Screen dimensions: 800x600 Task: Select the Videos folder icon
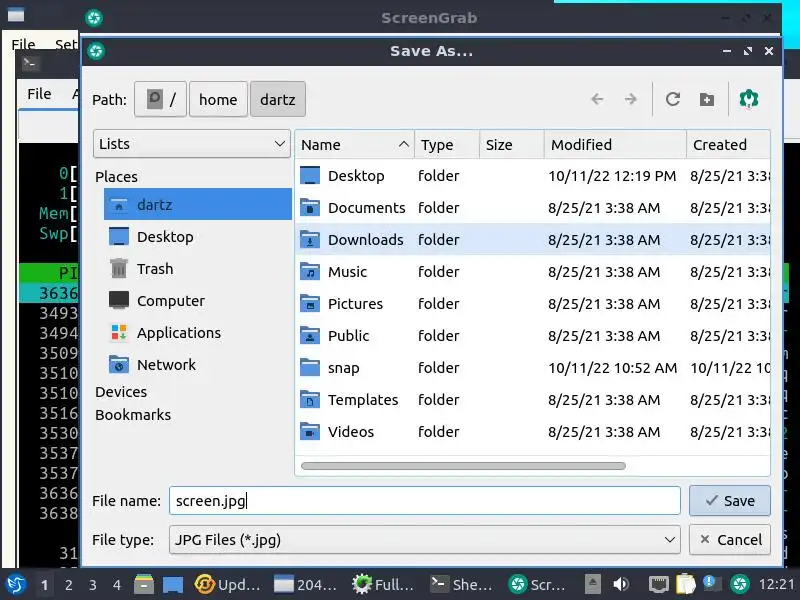coord(310,432)
